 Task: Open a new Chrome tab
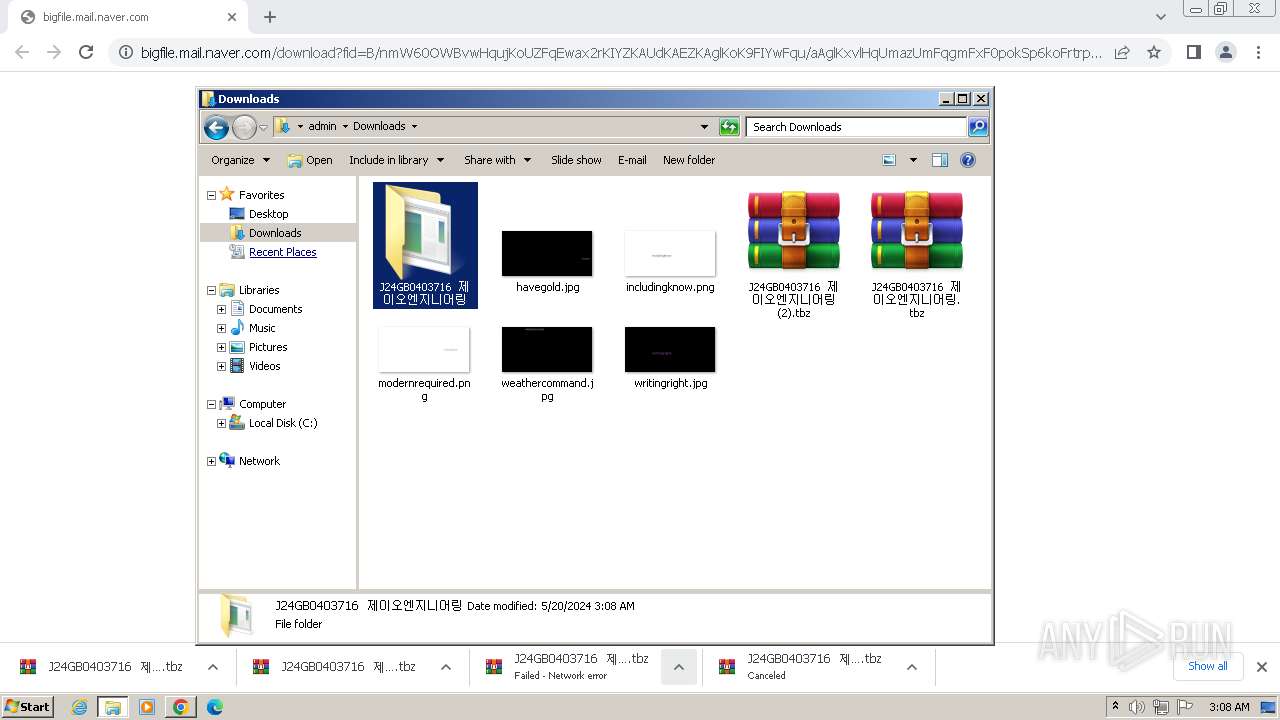270,17
